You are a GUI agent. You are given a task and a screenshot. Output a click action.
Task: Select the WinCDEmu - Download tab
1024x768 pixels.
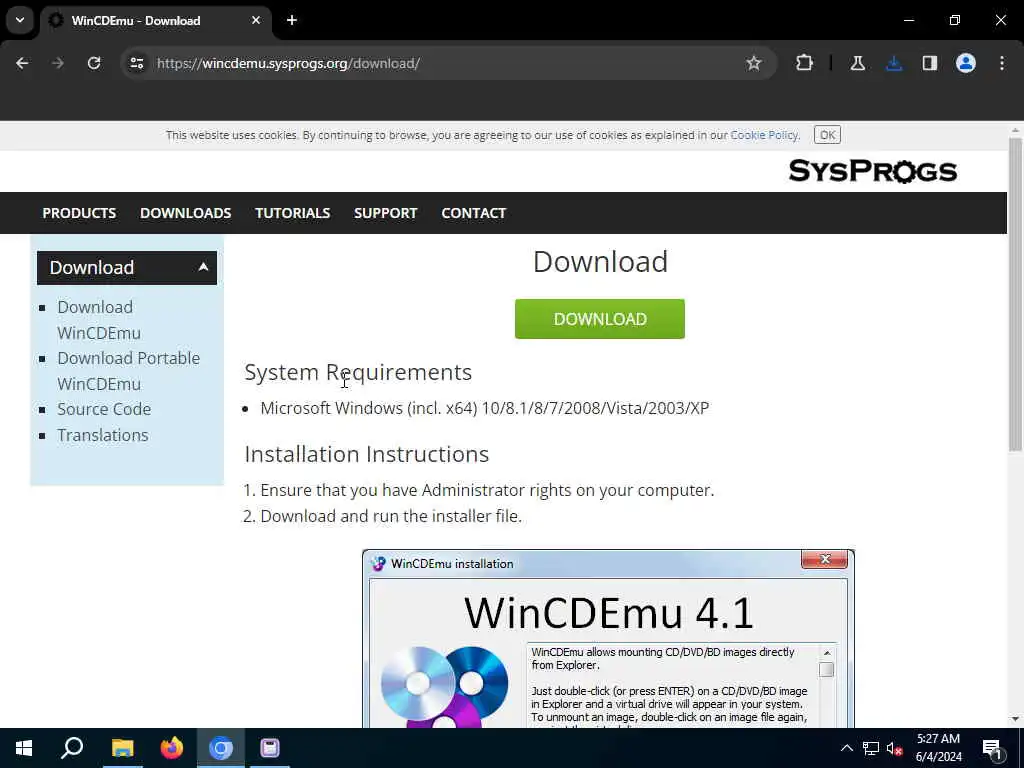point(155,21)
